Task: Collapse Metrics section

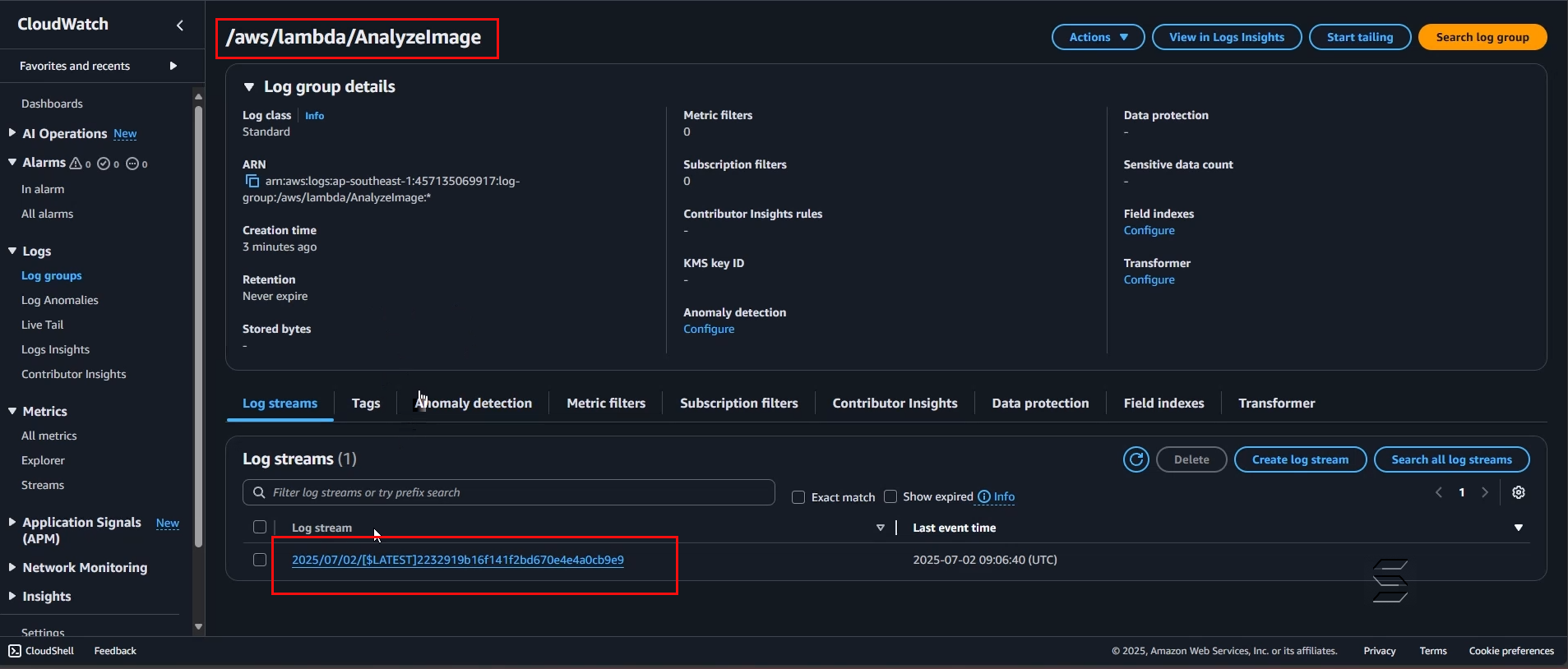Action: point(12,411)
